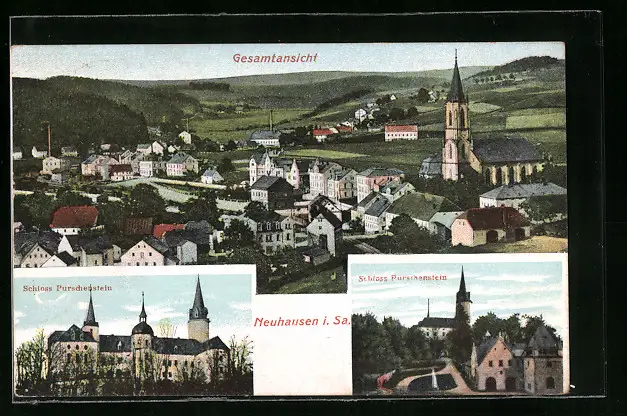Image resolution: width=627 pixels, height=416 pixels.
Task: Open the right castle inset picture
Action: [x=458, y=326]
